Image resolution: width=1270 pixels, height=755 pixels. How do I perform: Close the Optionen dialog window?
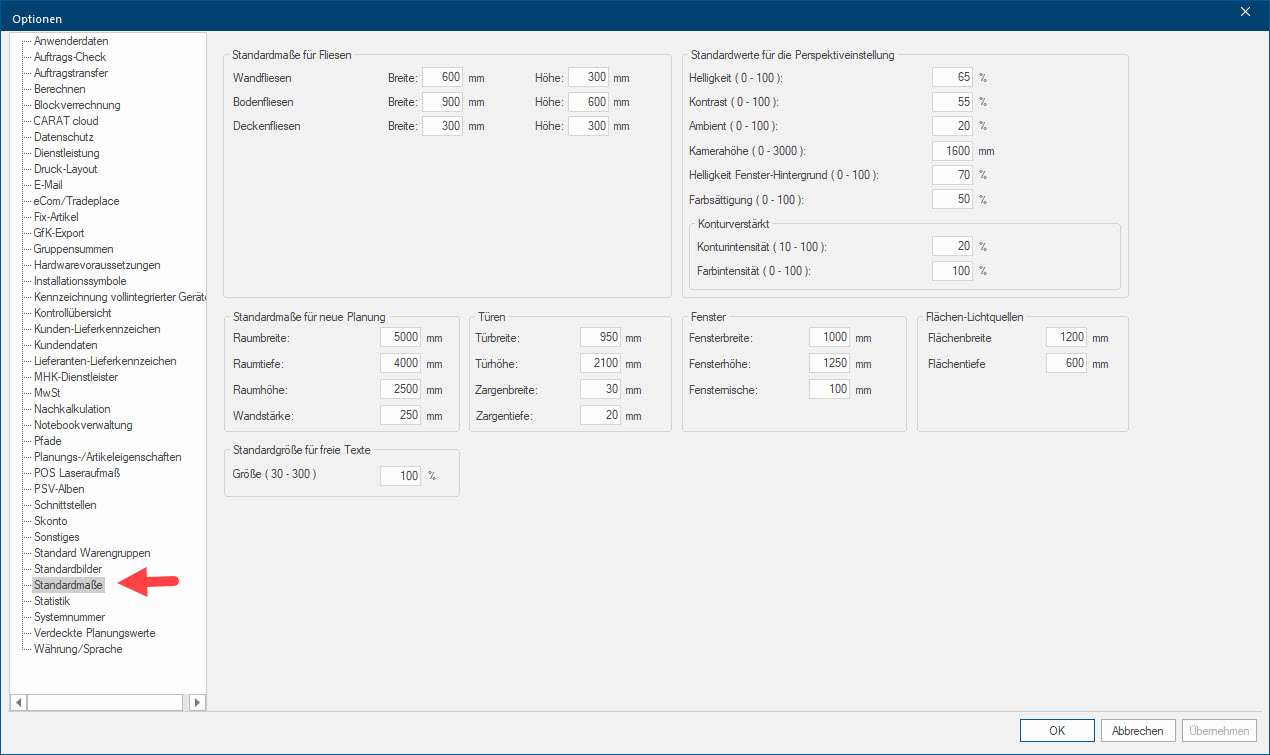(x=1245, y=12)
